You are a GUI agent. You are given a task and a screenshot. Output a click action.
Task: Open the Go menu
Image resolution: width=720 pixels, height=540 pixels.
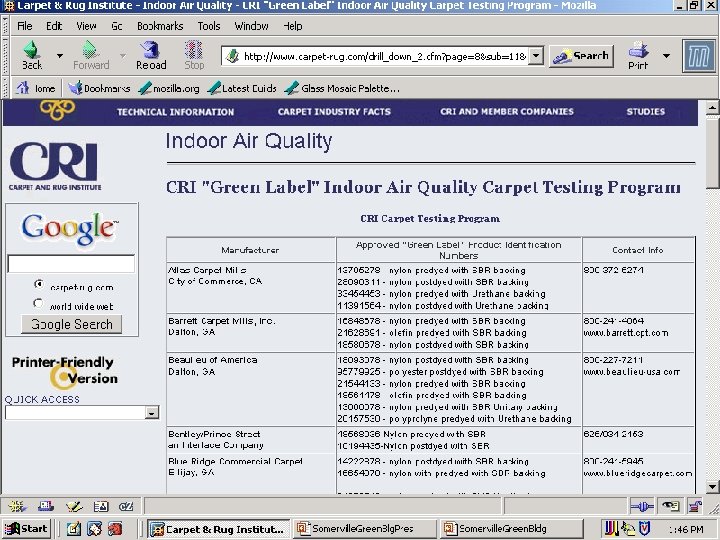tap(117, 26)
